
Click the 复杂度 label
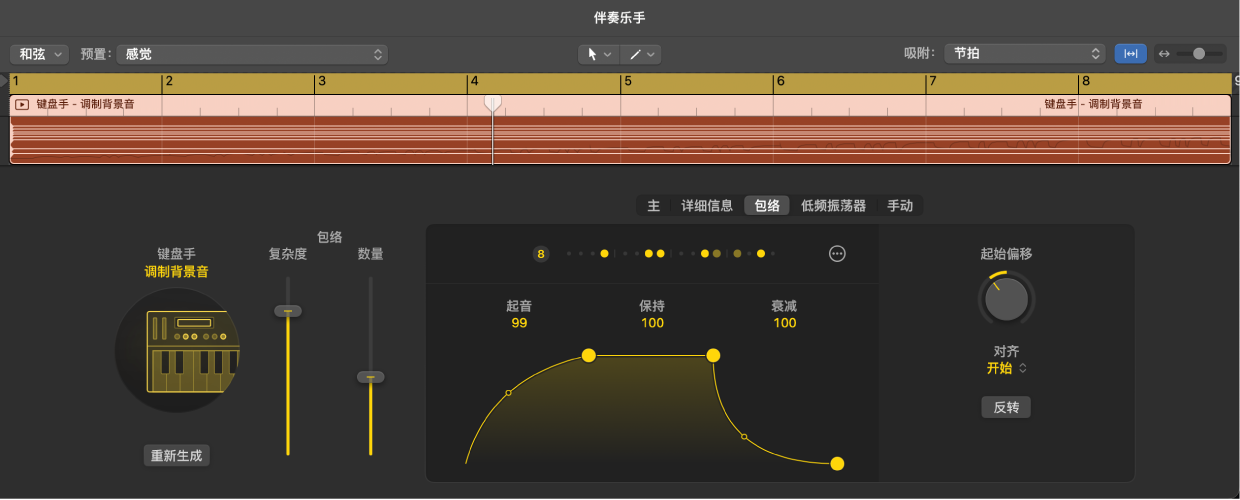(288, 254)
